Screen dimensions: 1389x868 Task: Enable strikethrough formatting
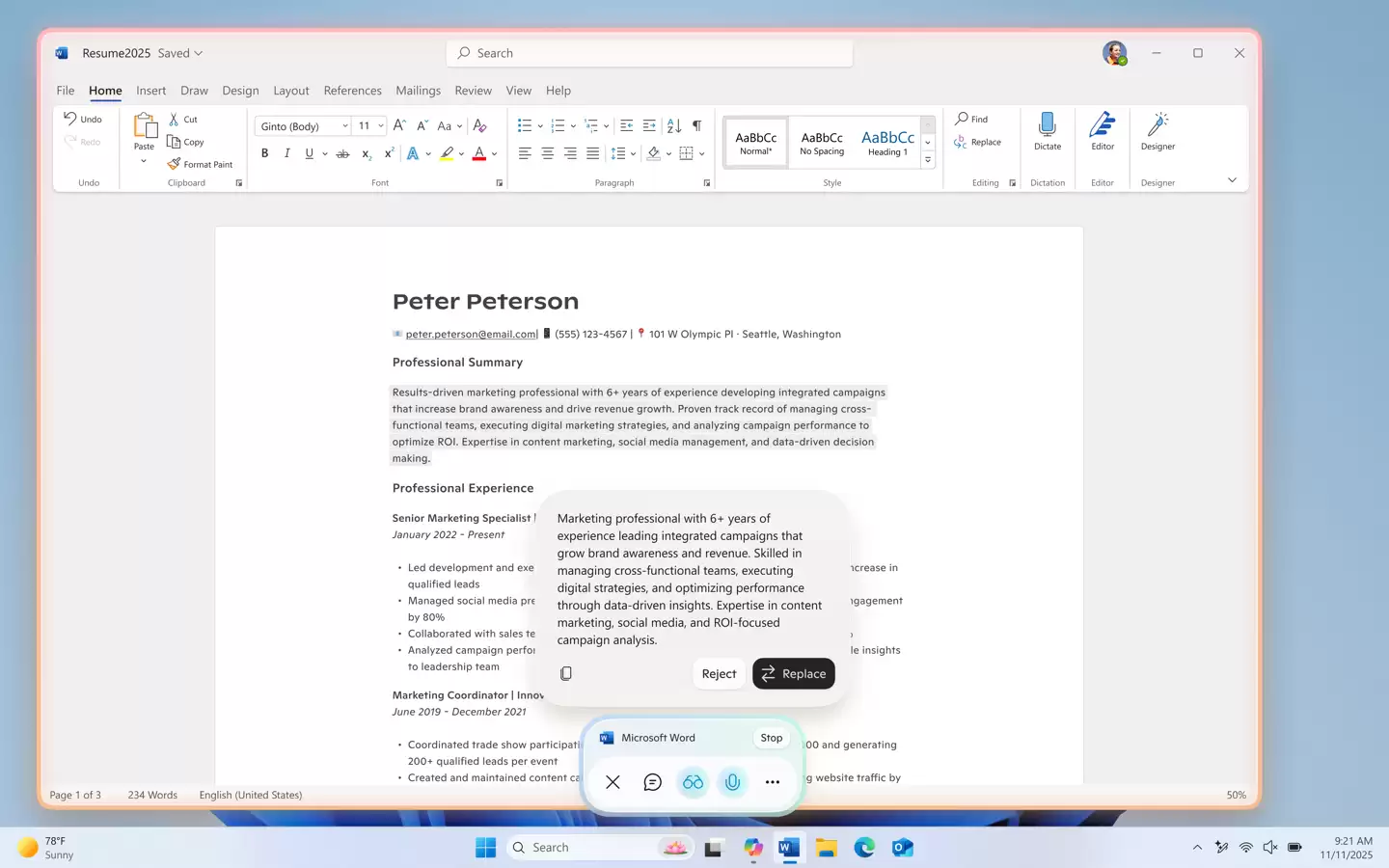(x=341, y=152)
